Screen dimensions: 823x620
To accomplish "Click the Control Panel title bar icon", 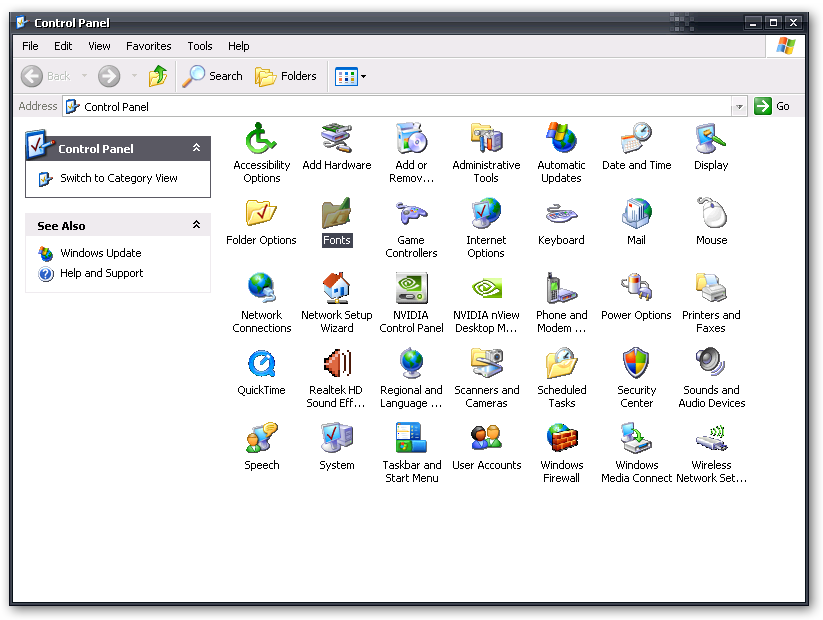I will [22, 23].
